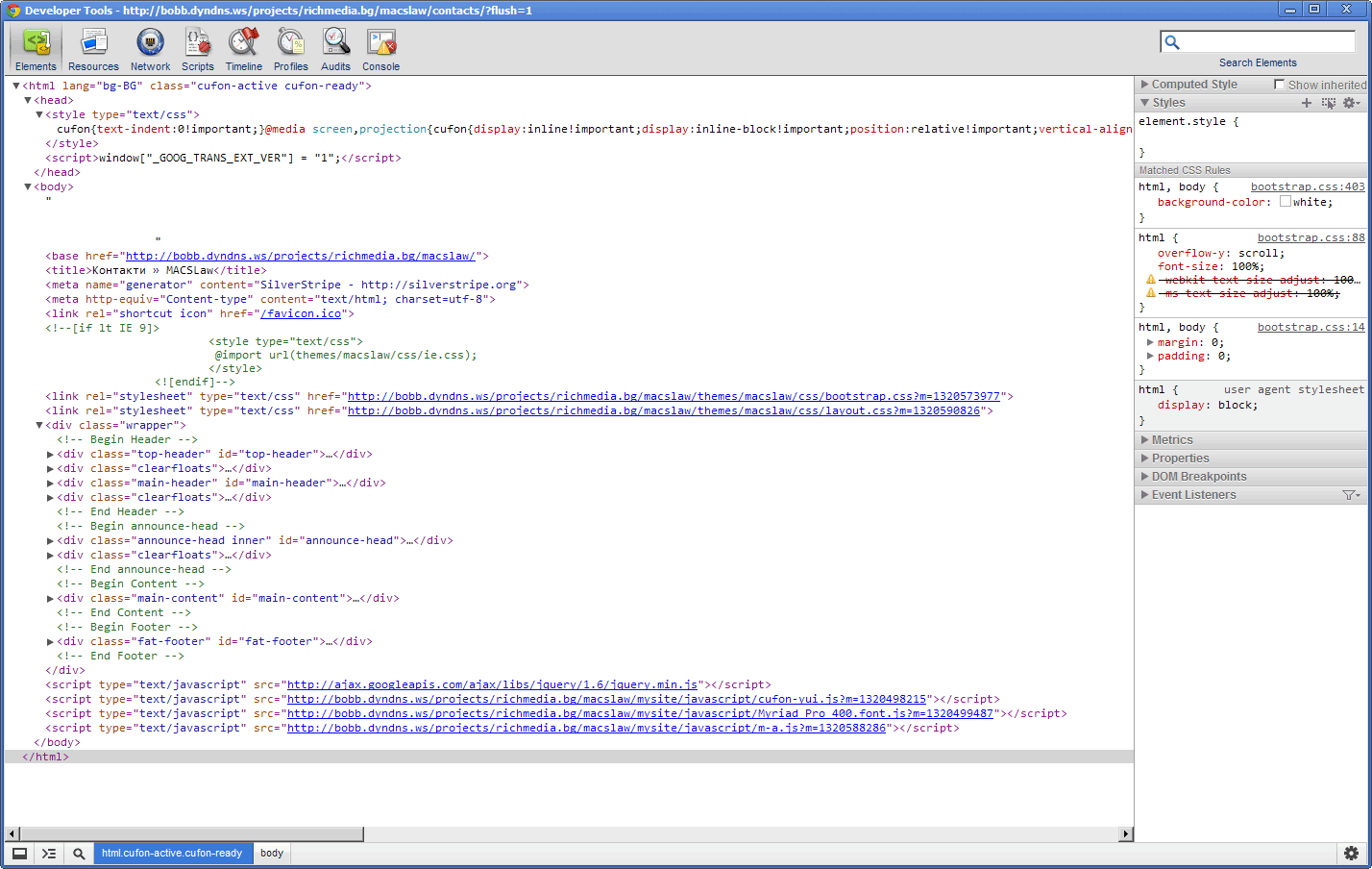Open the bootstrap.css:88 source link
The height and width of the screenshot is (869, 1372).
1311,237
